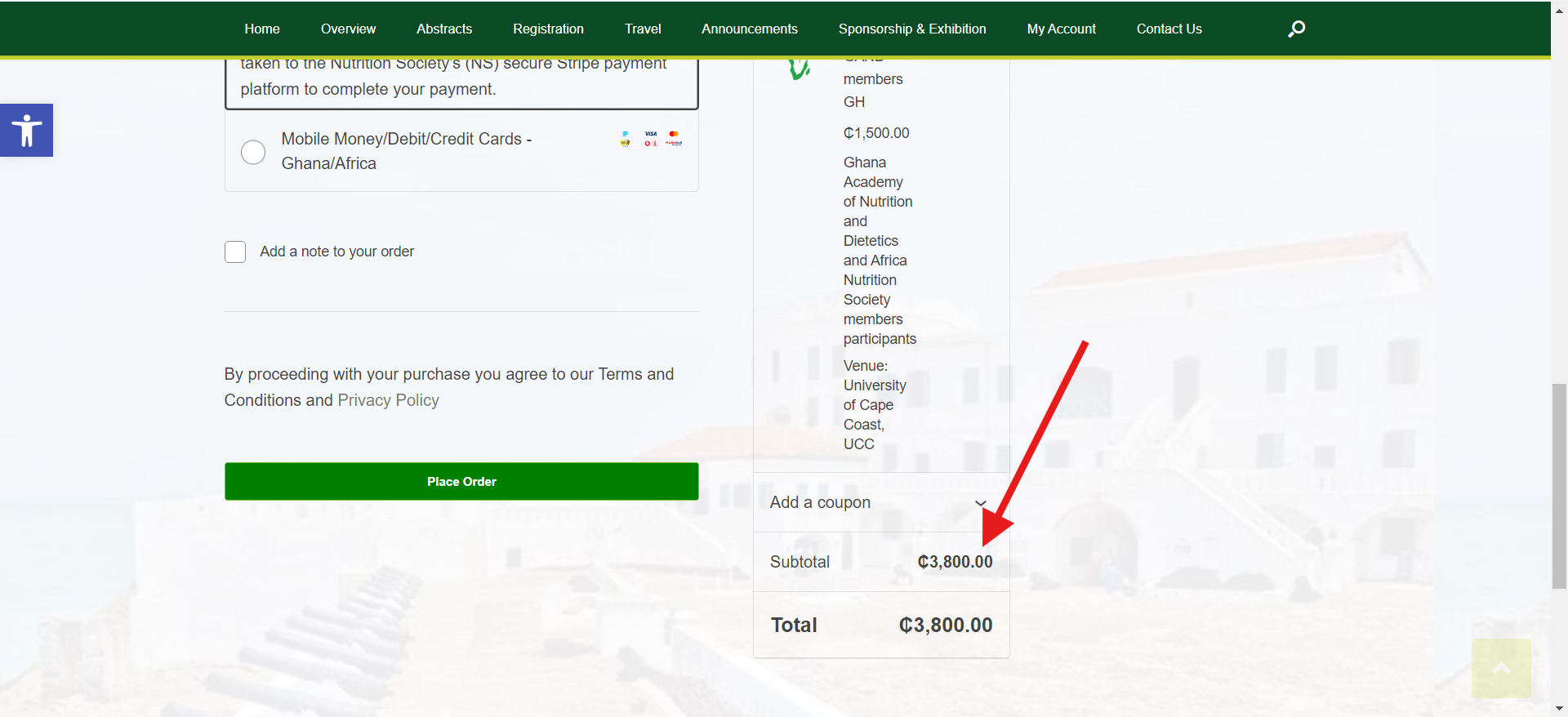
Task: Go to the Abstracts menu
Action: point(444,29)
